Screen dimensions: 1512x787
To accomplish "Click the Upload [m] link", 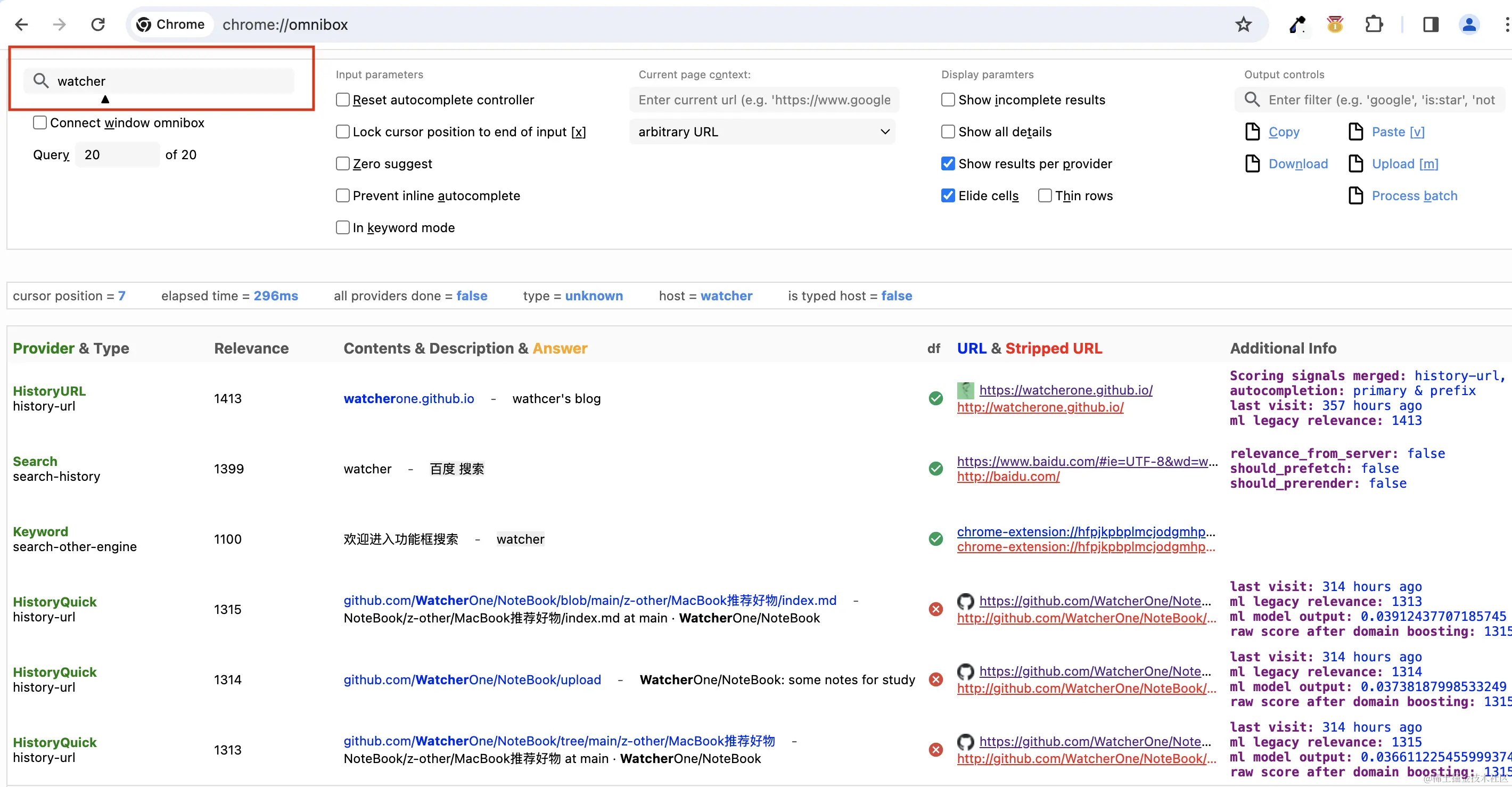I will point(1404,164).
